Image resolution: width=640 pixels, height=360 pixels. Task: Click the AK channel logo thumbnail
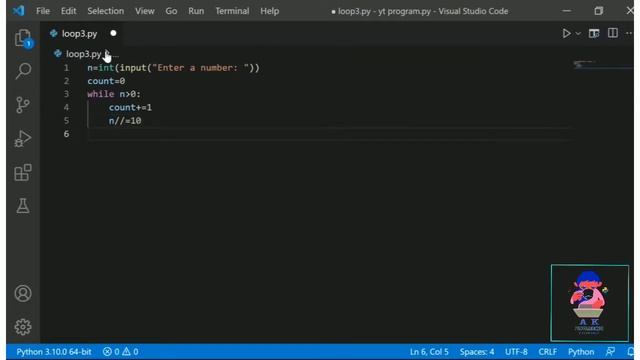590,303
